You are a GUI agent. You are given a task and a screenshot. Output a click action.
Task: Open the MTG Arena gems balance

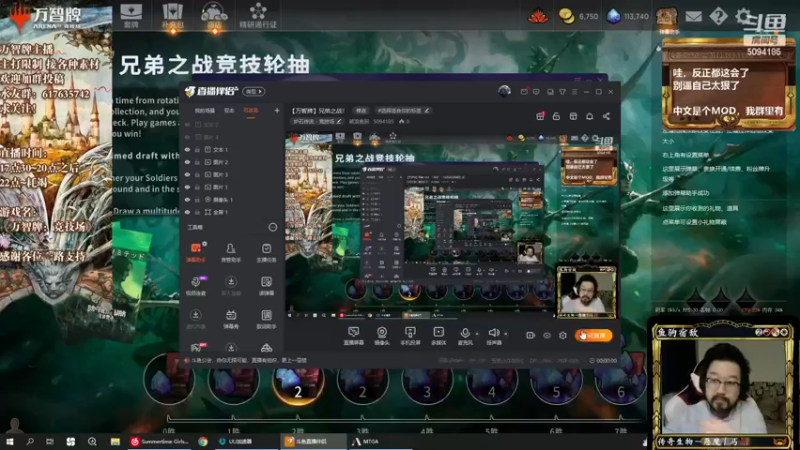pos(628,16)
